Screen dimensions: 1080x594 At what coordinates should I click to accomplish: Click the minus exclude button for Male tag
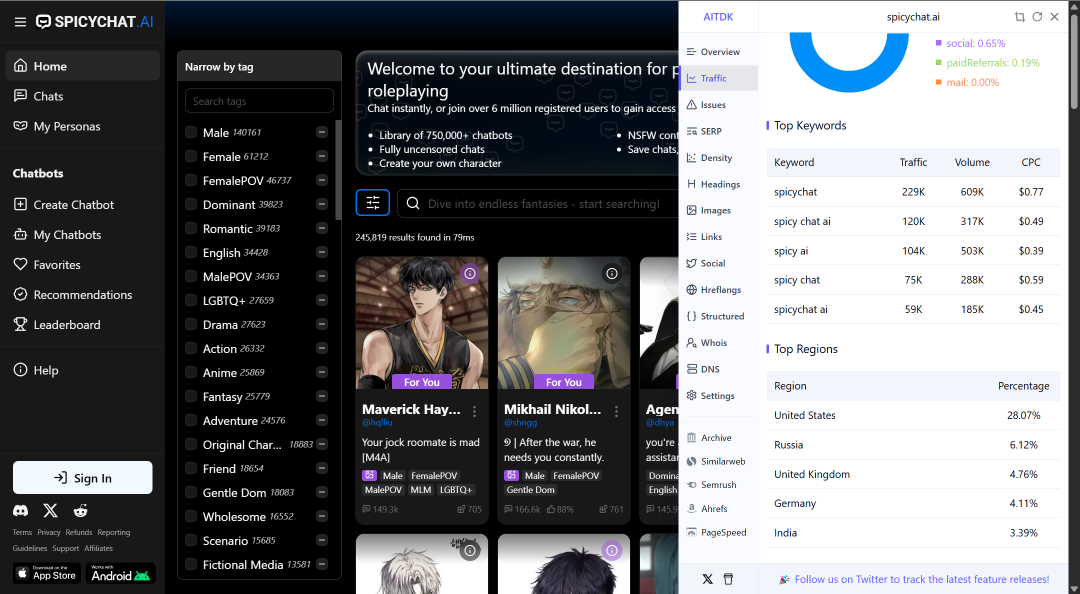coord(322,132)
